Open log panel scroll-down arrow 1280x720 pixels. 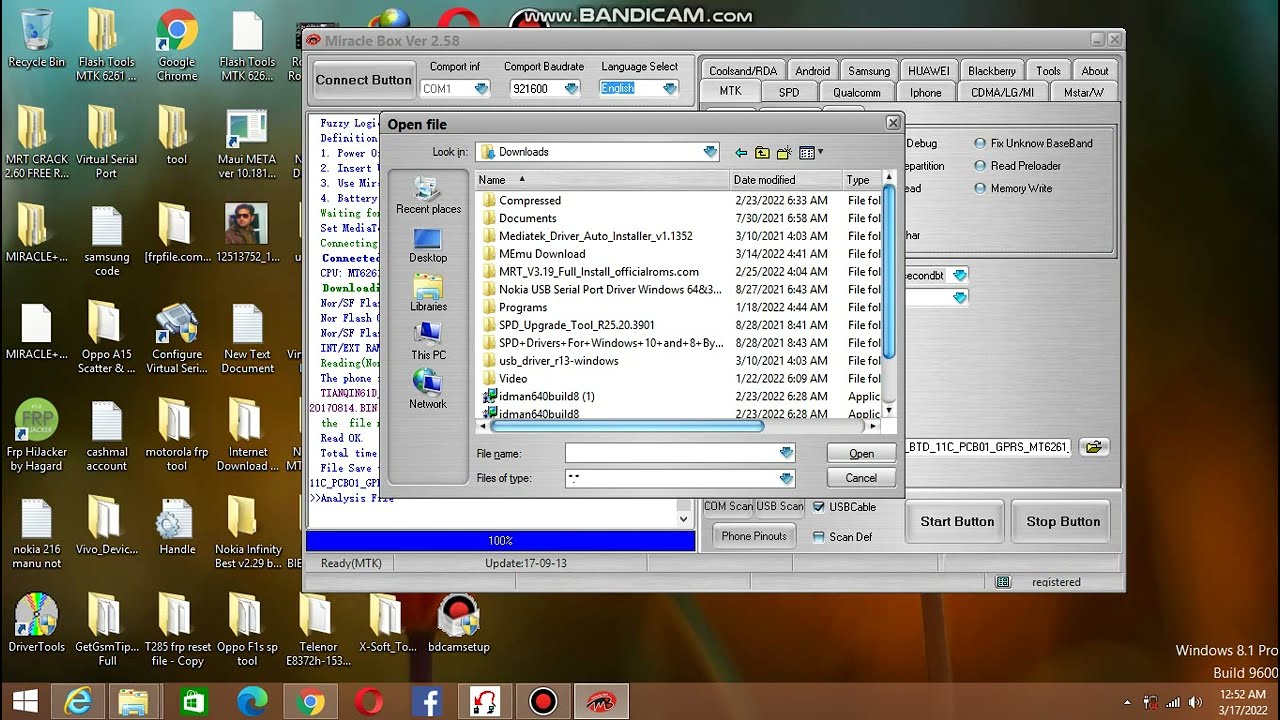684,518
